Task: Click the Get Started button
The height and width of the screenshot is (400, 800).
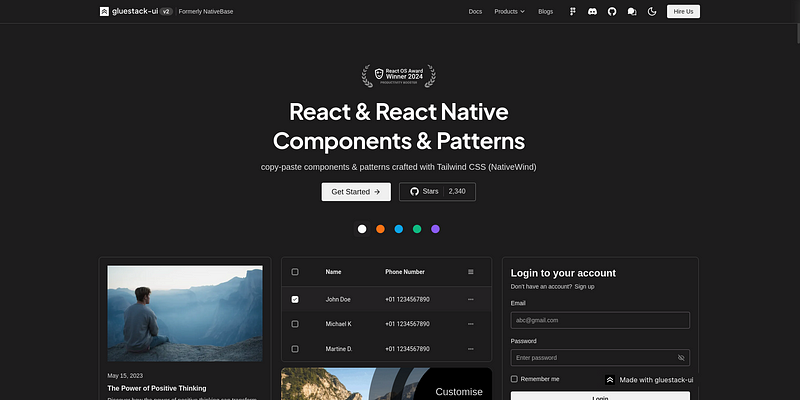Action: (x=355, y=191)
